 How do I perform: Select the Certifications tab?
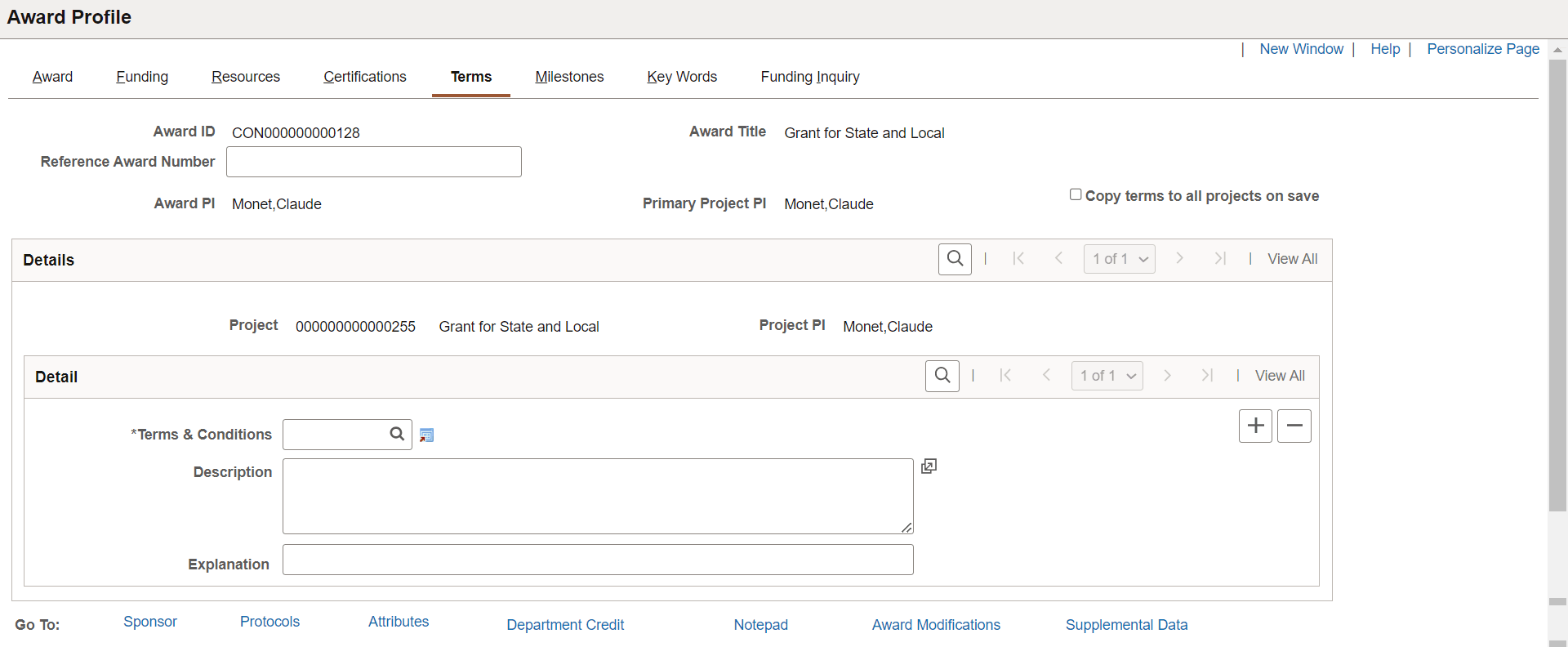point(365,77)
